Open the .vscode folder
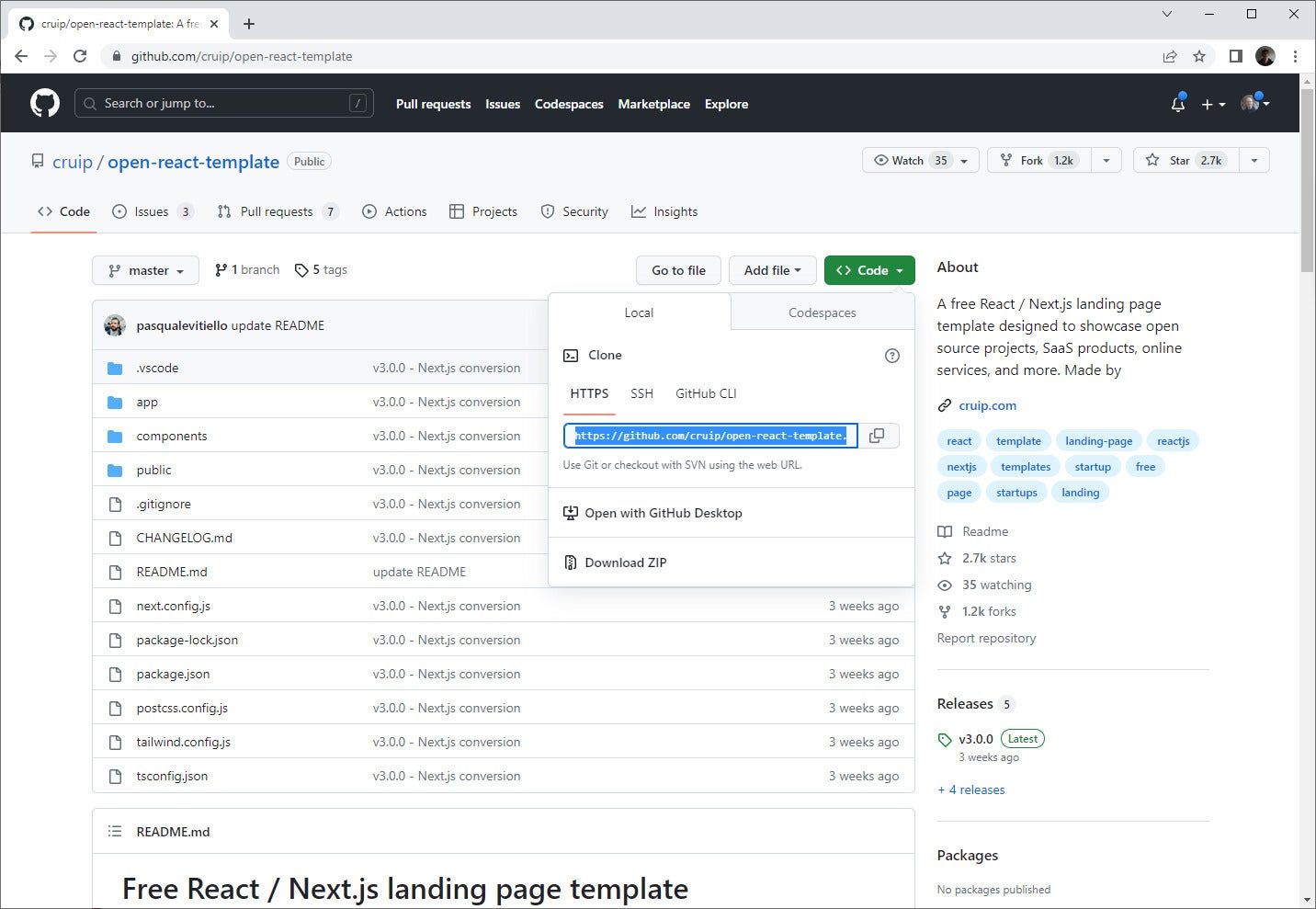Image resolution: width=1316 pixels, height=909 pixels. click(157, 368)
